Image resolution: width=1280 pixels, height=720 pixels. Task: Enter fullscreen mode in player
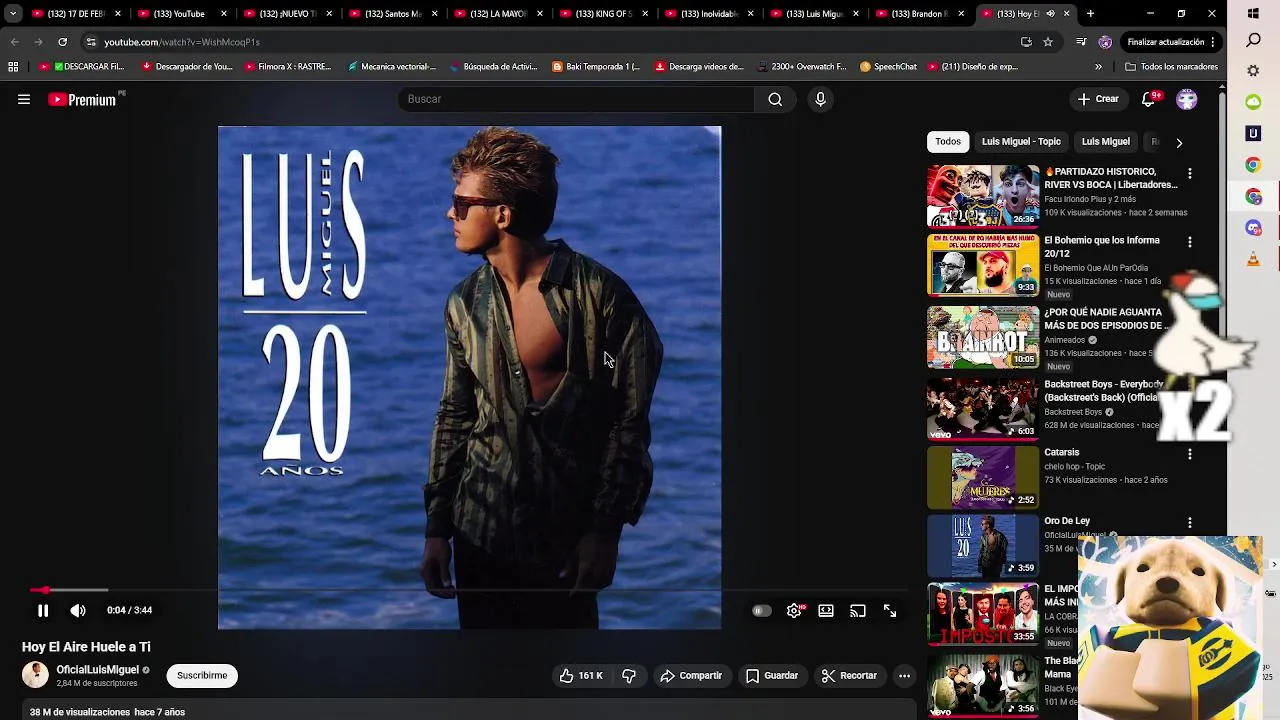pos(890,611)
